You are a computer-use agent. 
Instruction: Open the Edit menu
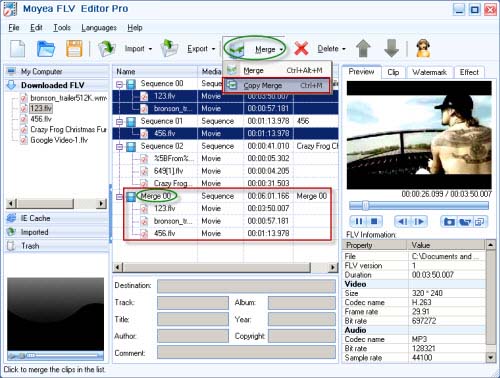(x=36, y=28)
